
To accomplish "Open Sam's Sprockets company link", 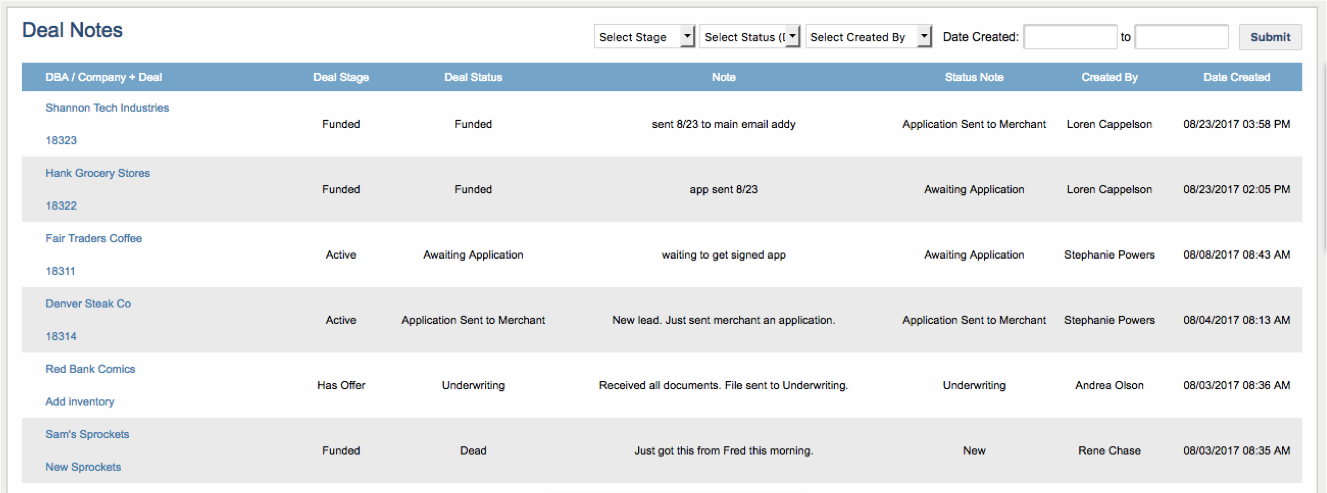I will pyautogui.click(x=87, y=434).
